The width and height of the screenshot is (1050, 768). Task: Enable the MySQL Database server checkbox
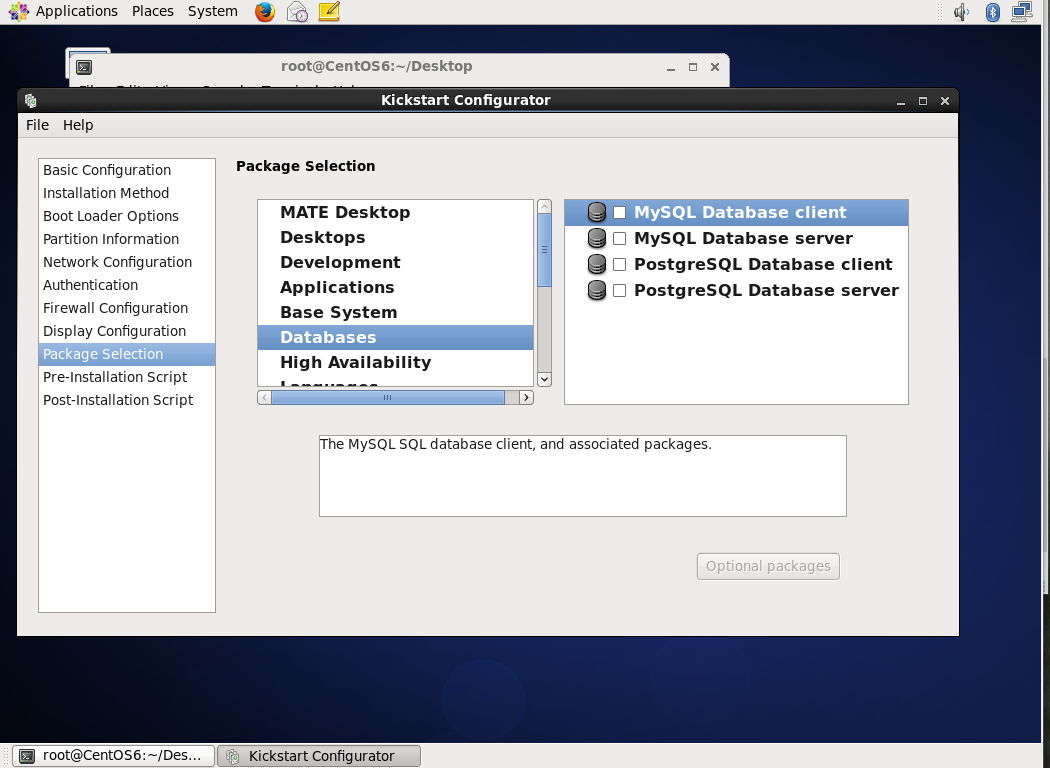(x=619, y=238)
